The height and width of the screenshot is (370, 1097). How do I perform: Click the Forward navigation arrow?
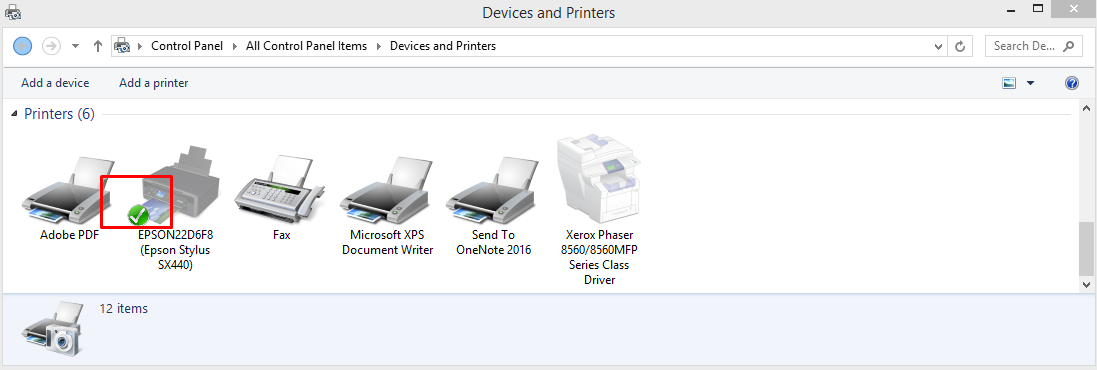point(51,46)
